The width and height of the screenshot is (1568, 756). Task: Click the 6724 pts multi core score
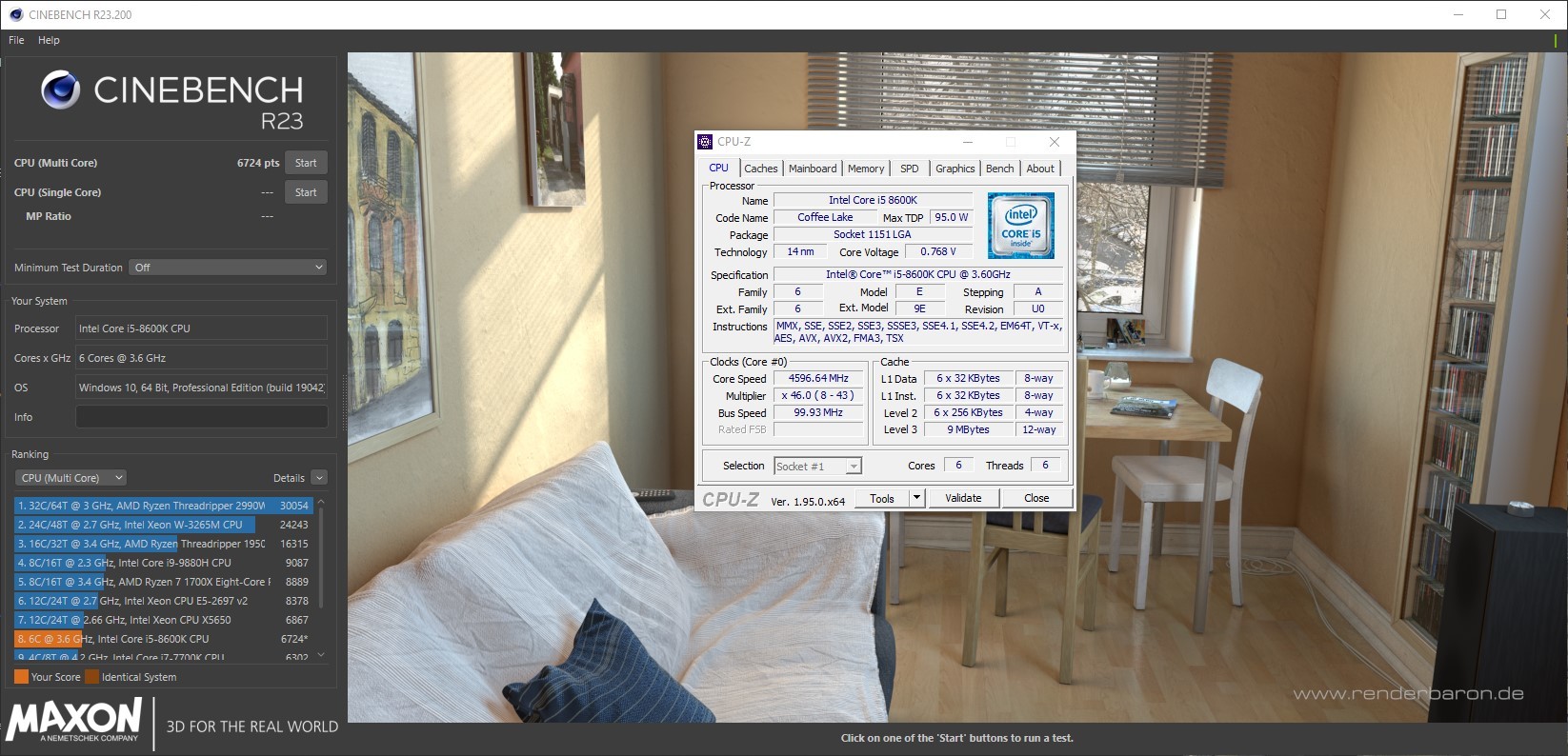click(x=258, y=163)
